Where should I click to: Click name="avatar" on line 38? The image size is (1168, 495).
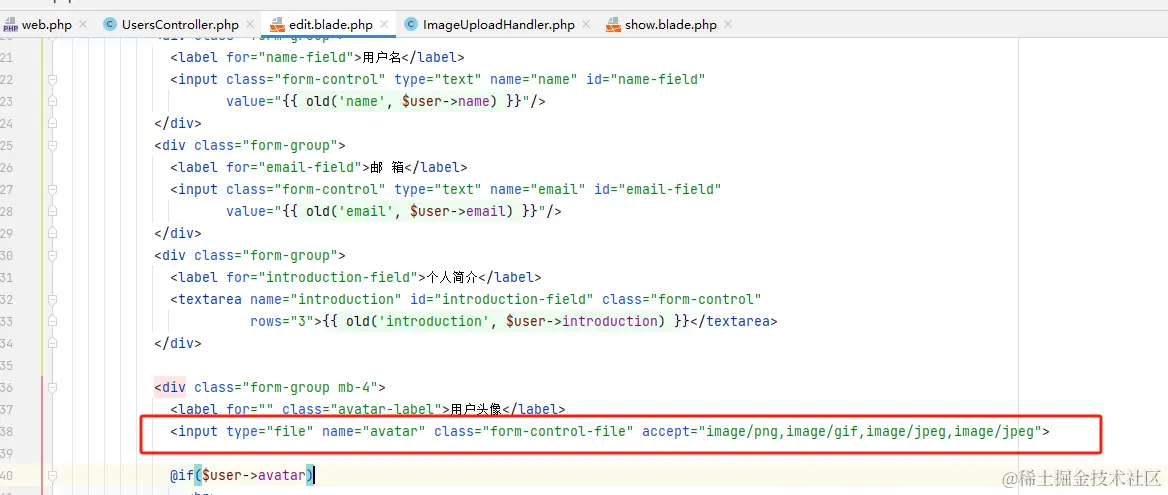[374, 431]
